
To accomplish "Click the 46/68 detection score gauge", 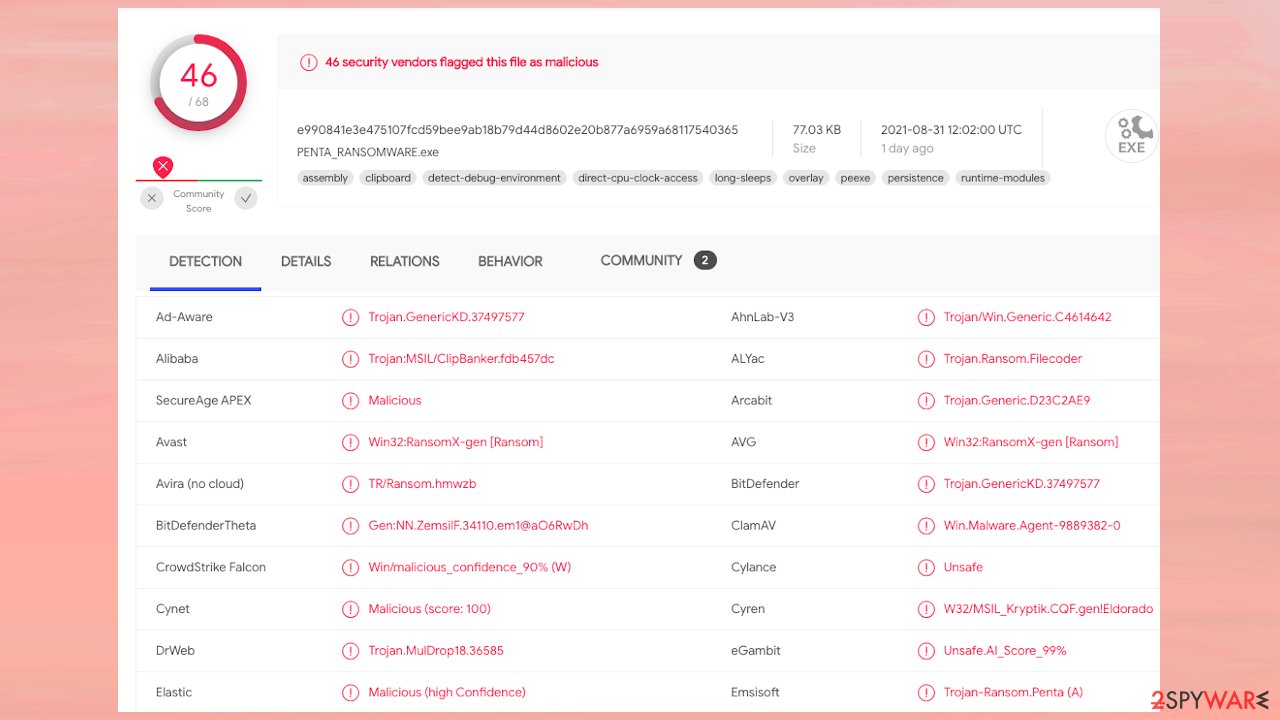I will (x=199, y=83).
